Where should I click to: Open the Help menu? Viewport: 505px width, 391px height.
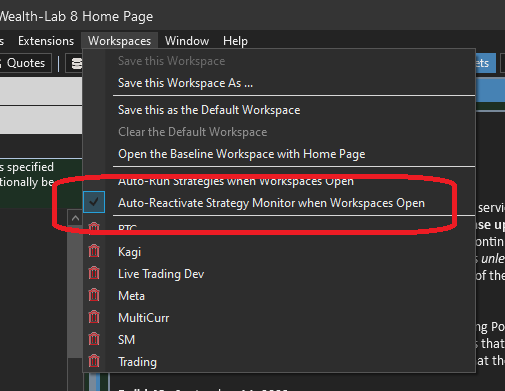point(235,41)
